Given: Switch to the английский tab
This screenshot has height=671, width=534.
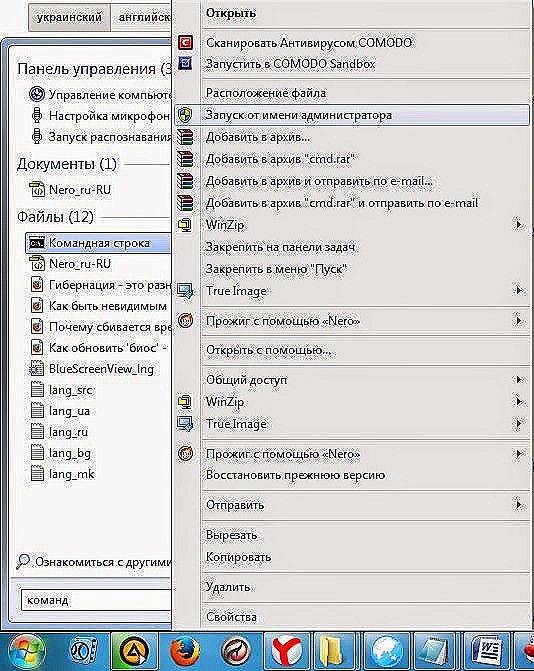Looking at the screenshot, I should point(142,18).
